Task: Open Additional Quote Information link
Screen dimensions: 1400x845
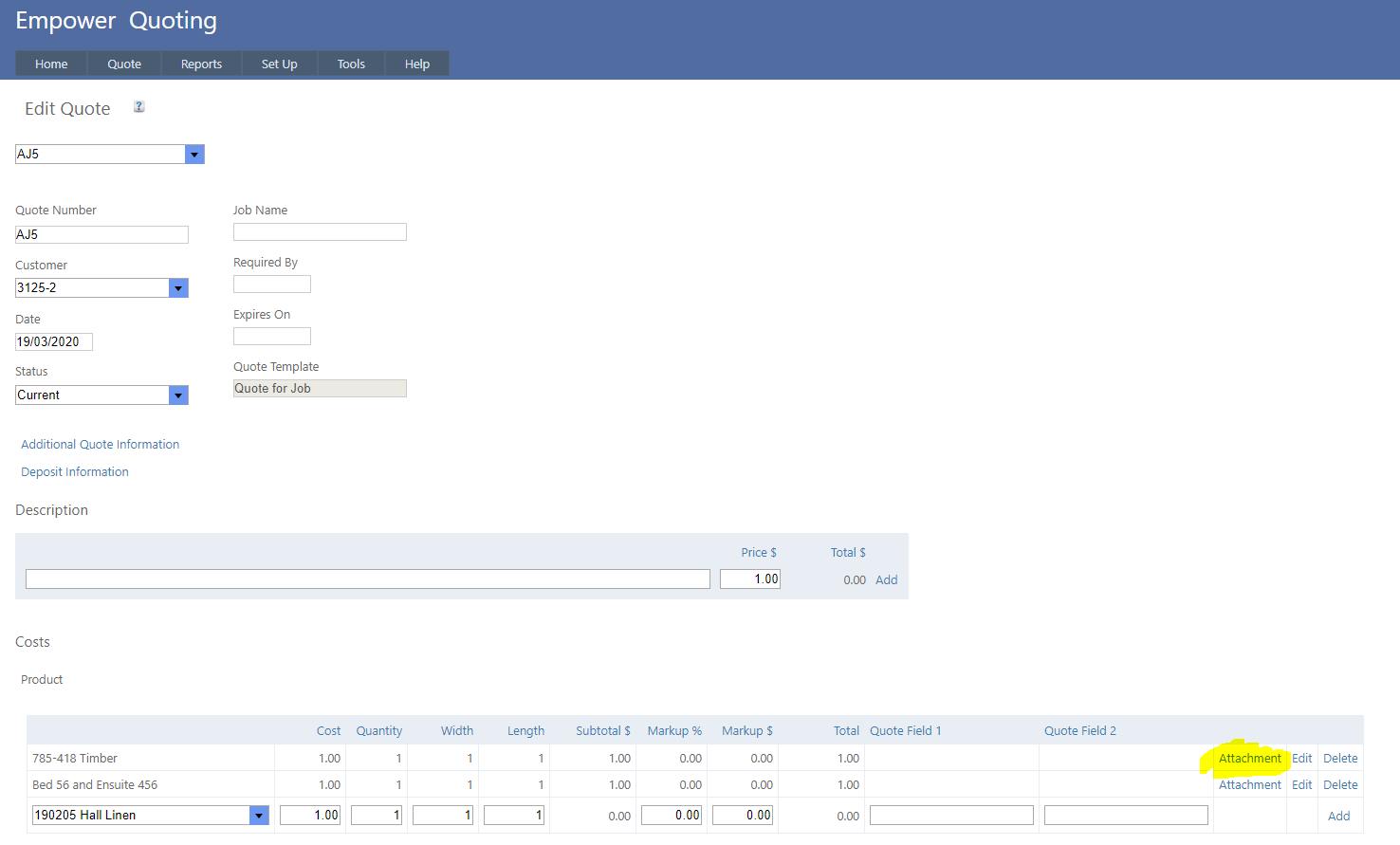Action: (x=100, y=445)
